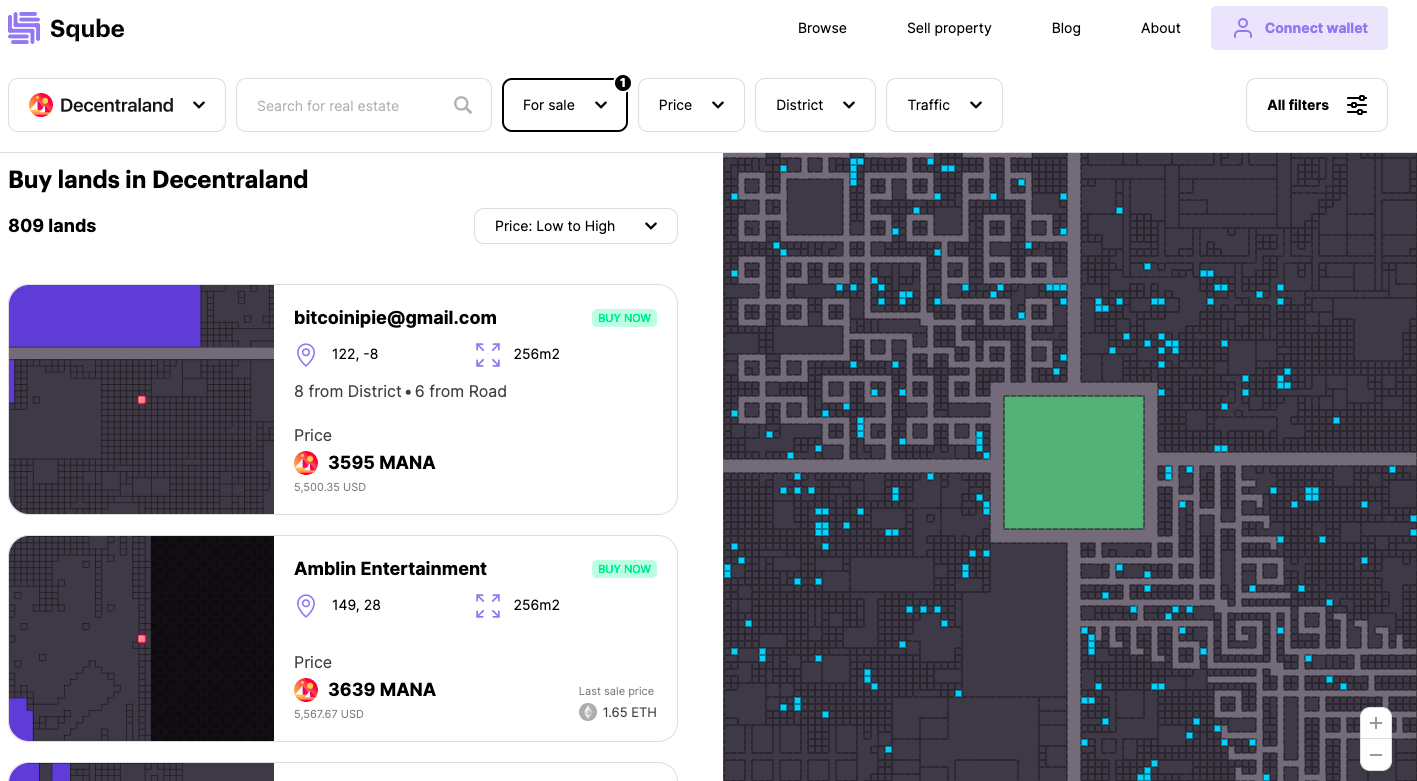1417x781 pixels.
Task: Open the Blog page
Action: pos(1066,28)
